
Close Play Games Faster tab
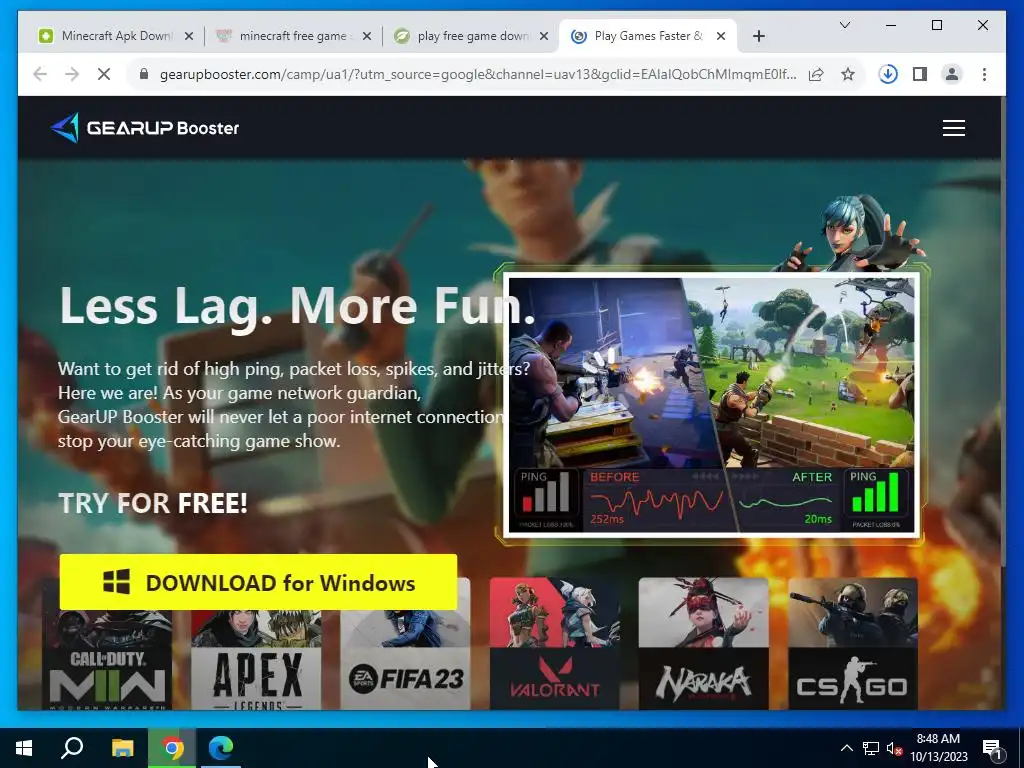[x=721, y=36]
